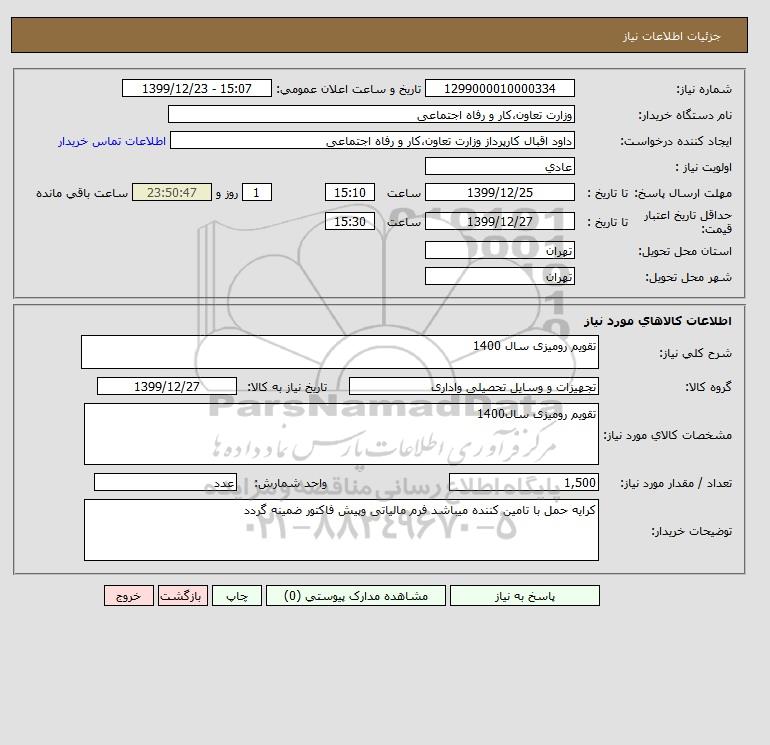Click the تاریخ و ساعت اعلان عمومی label
770x745 pixels.
point(349,89)
